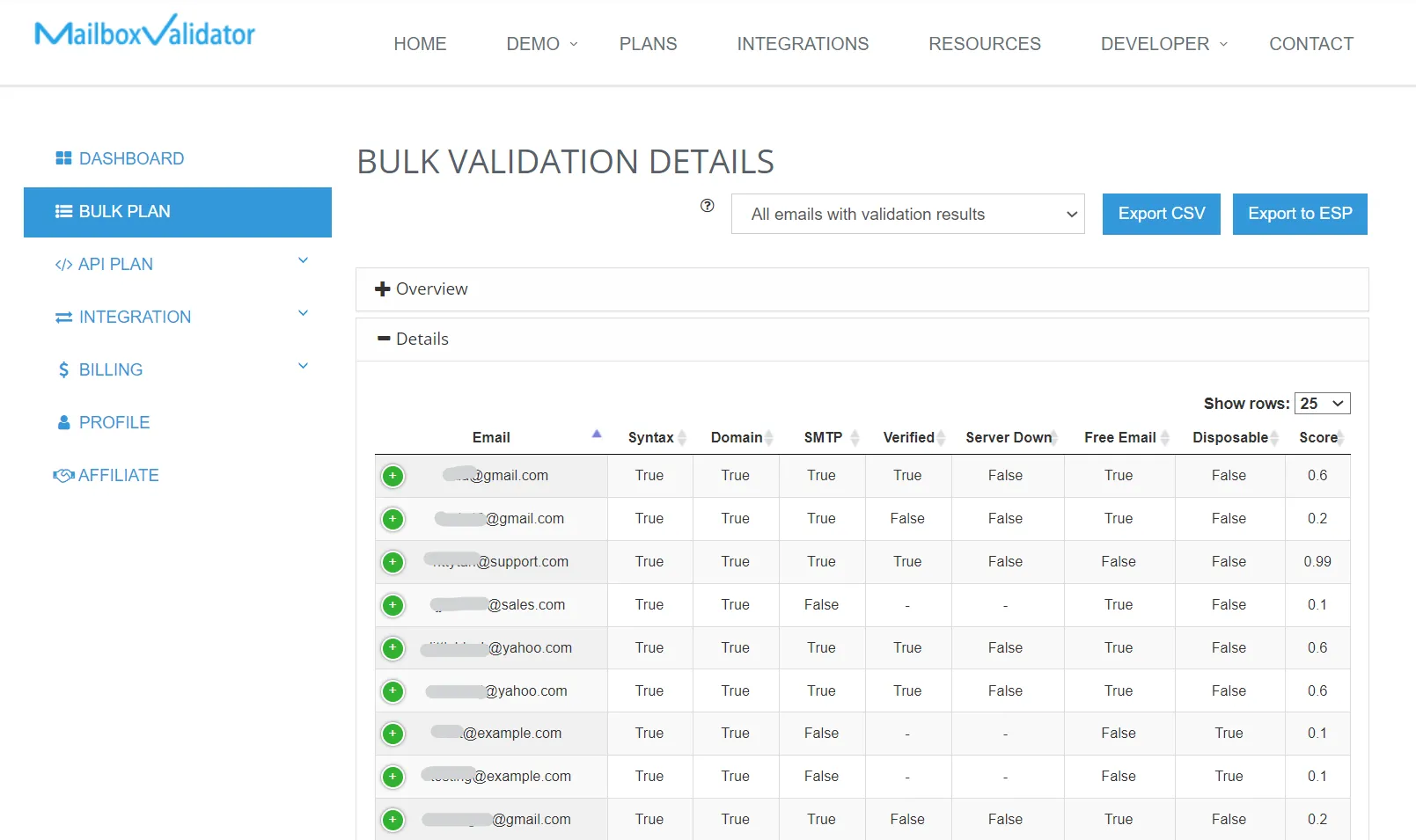Screen dimensions: 1416x840
Task: Click the API Plan code icon
Action: (63, 263)
